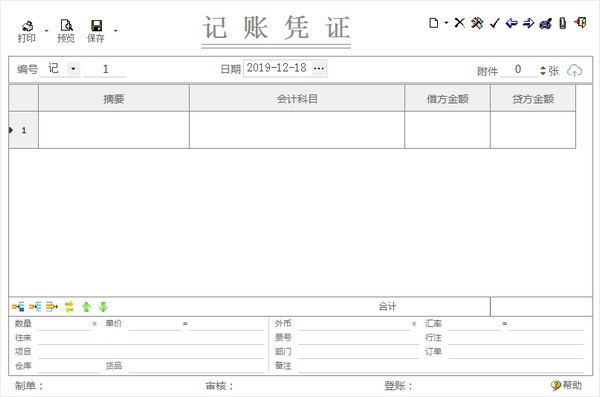Click the 汇率 exchange rate input field

click(x=474, y=324)
